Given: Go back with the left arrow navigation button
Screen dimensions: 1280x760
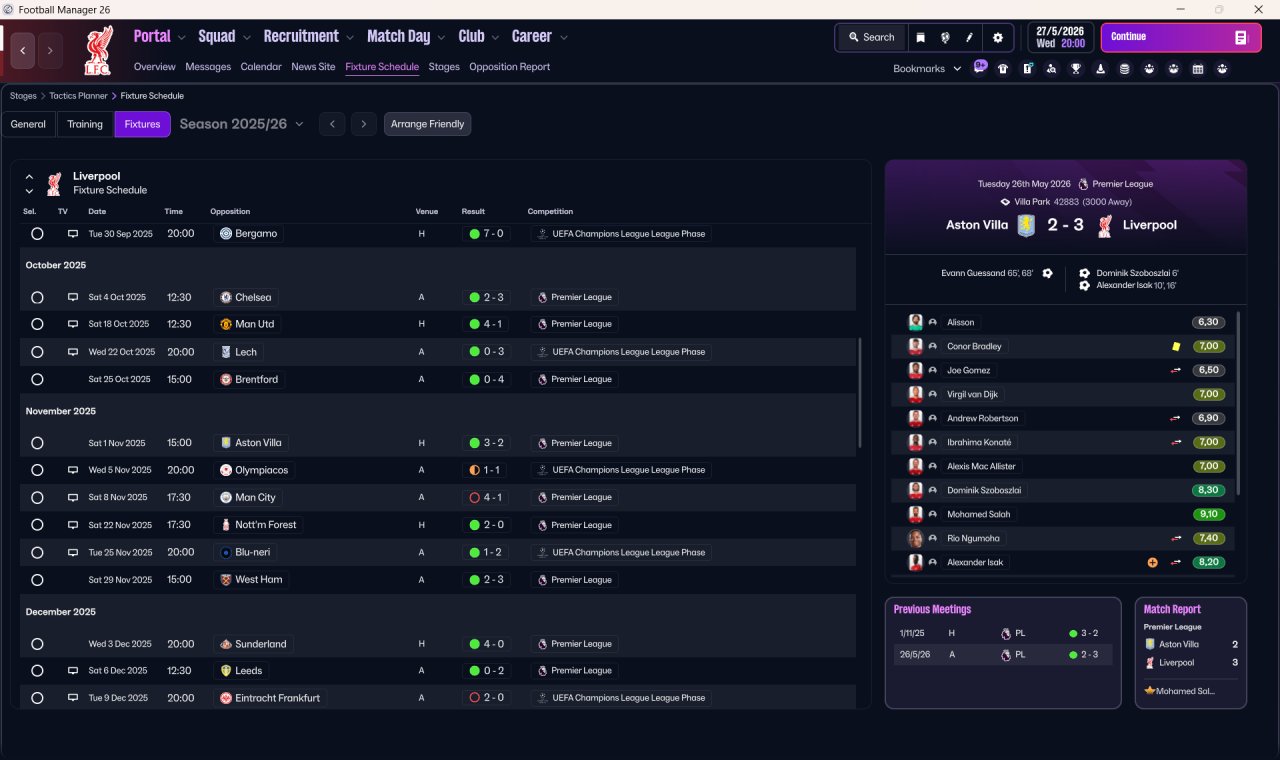Looking at the screenshot, I should [23, 50].
